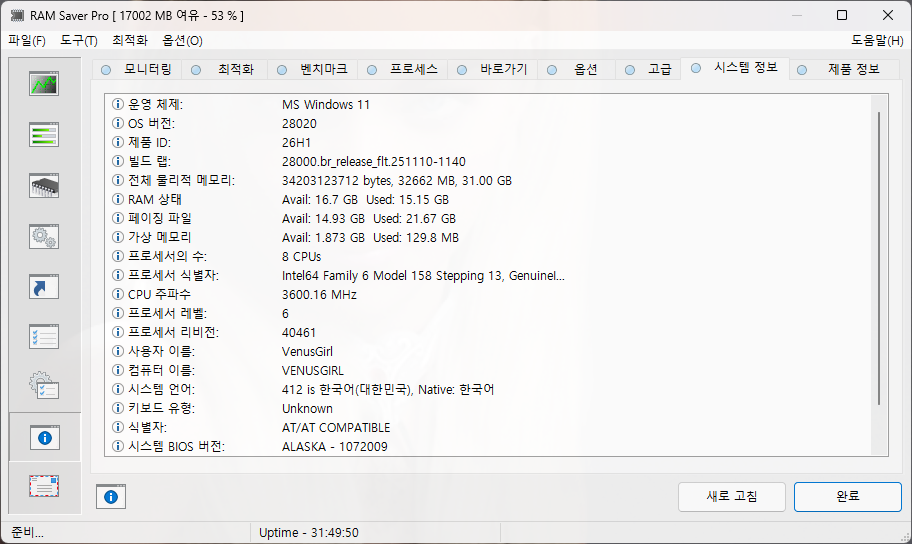Open the gears process sidebar icon
Image resolution: width=912 pixels, height=544 pixels.
click(44, 236)
